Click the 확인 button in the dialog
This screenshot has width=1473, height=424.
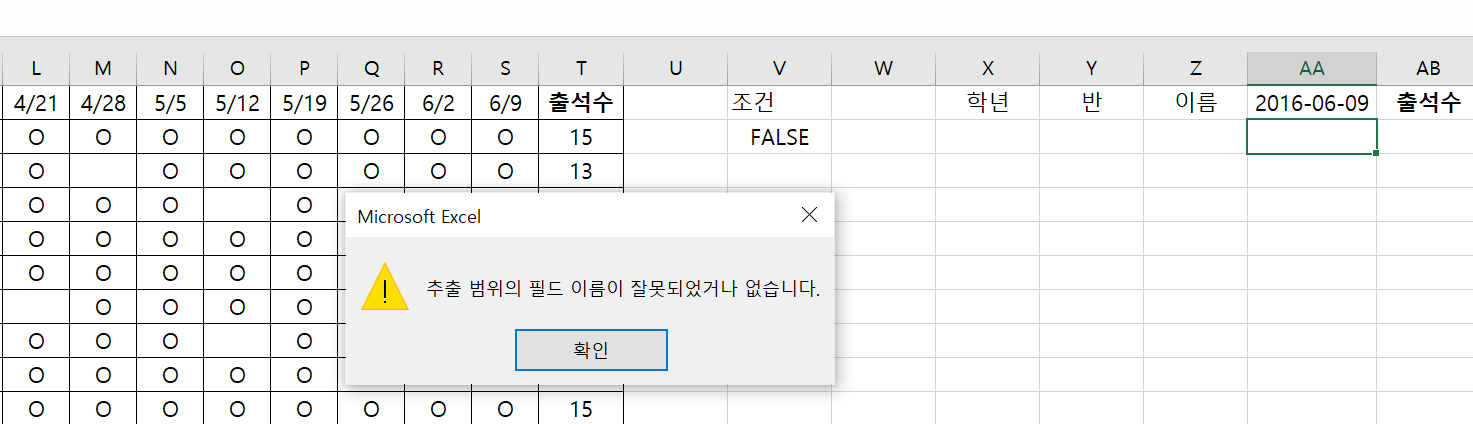click(x=590, y=350)
